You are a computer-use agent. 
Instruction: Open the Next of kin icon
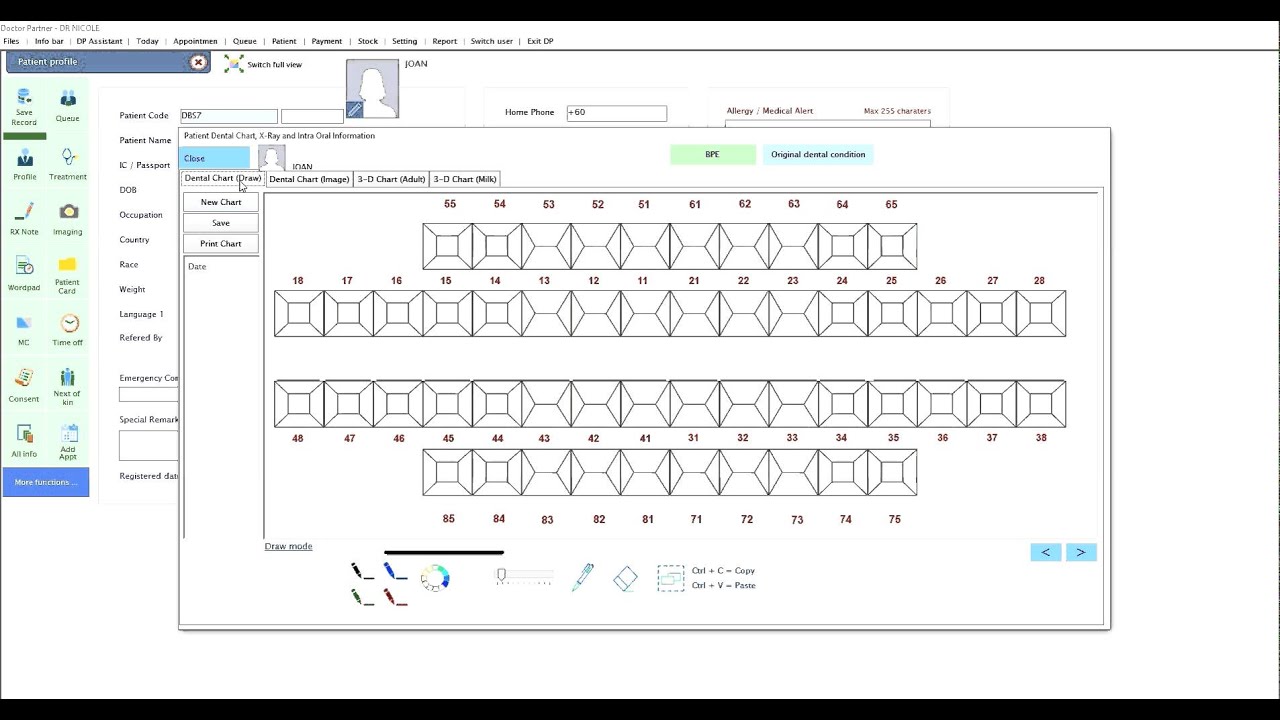tap(67, 386)
